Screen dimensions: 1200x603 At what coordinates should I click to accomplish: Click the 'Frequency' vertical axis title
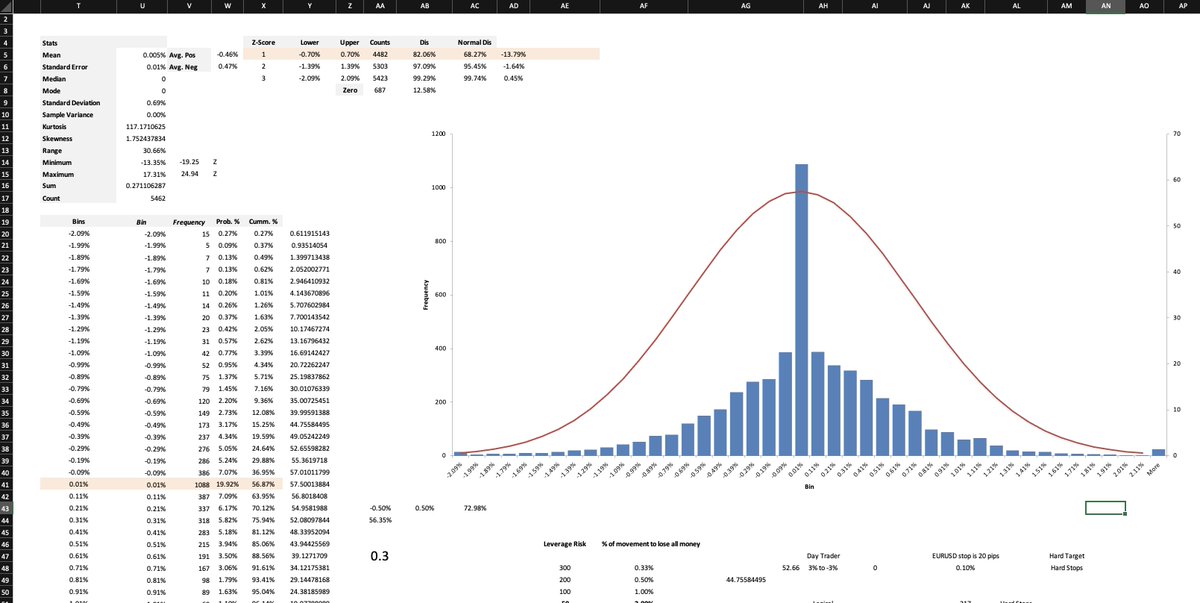tap(427, 294)
